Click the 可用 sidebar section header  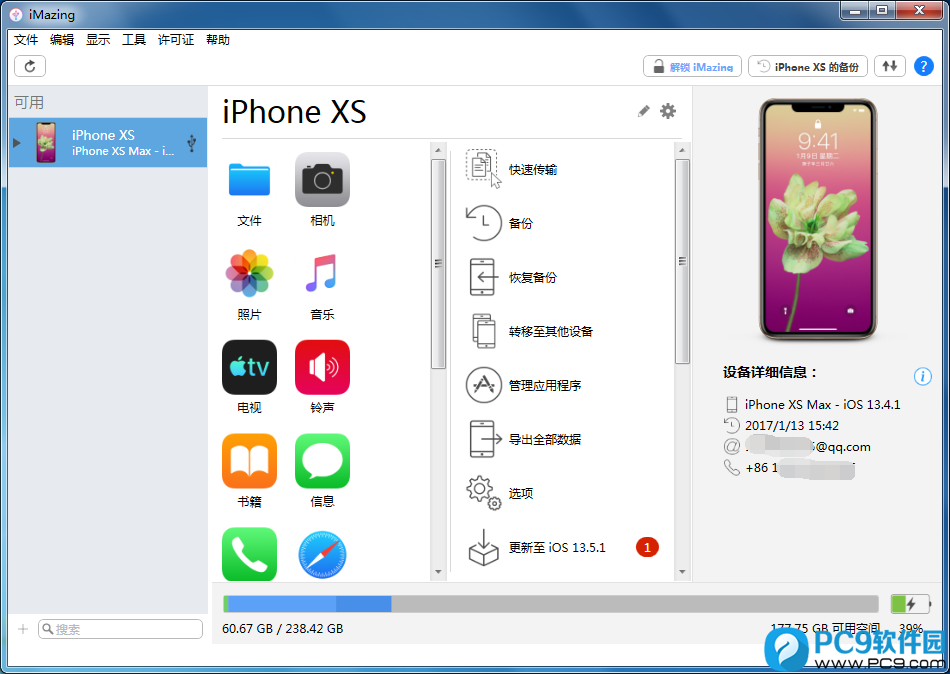(x=29, y=102)
